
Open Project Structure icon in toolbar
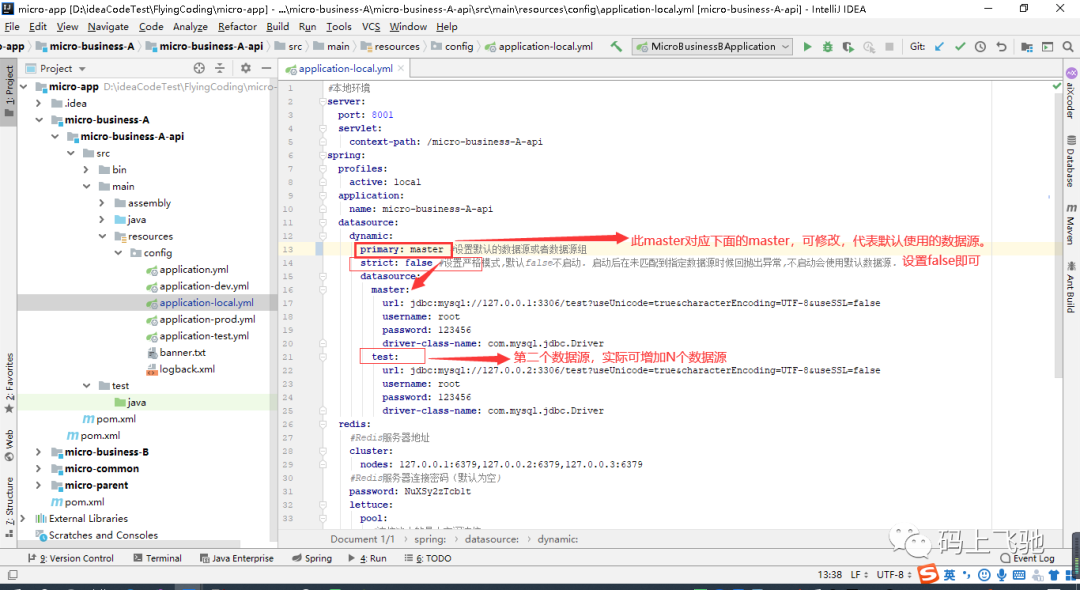click(1026, 47)
